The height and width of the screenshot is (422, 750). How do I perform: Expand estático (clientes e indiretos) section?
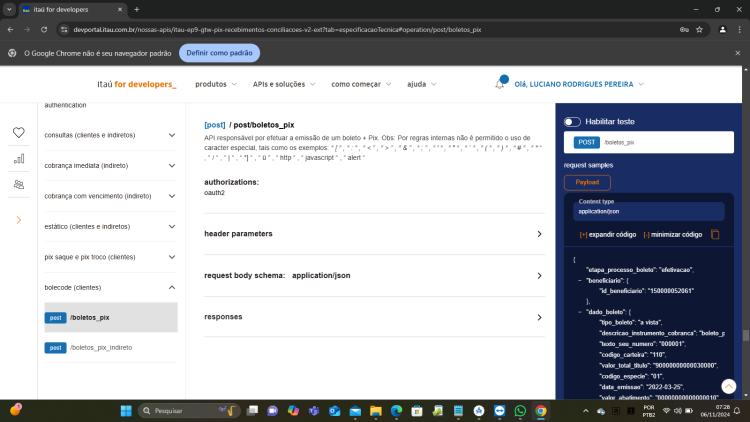(110, 227)
